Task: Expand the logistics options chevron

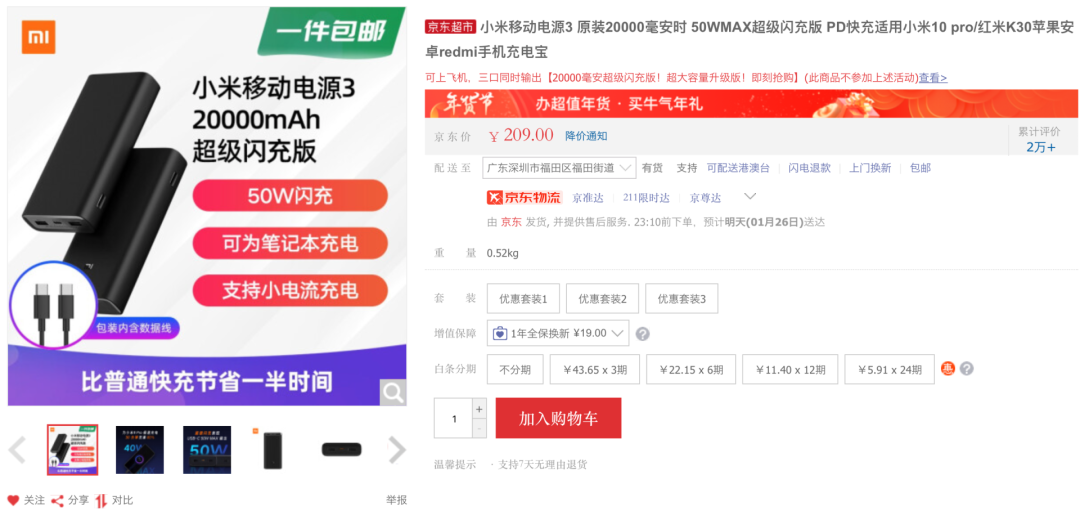Action: pyautogui.click(x=751, y=197)
